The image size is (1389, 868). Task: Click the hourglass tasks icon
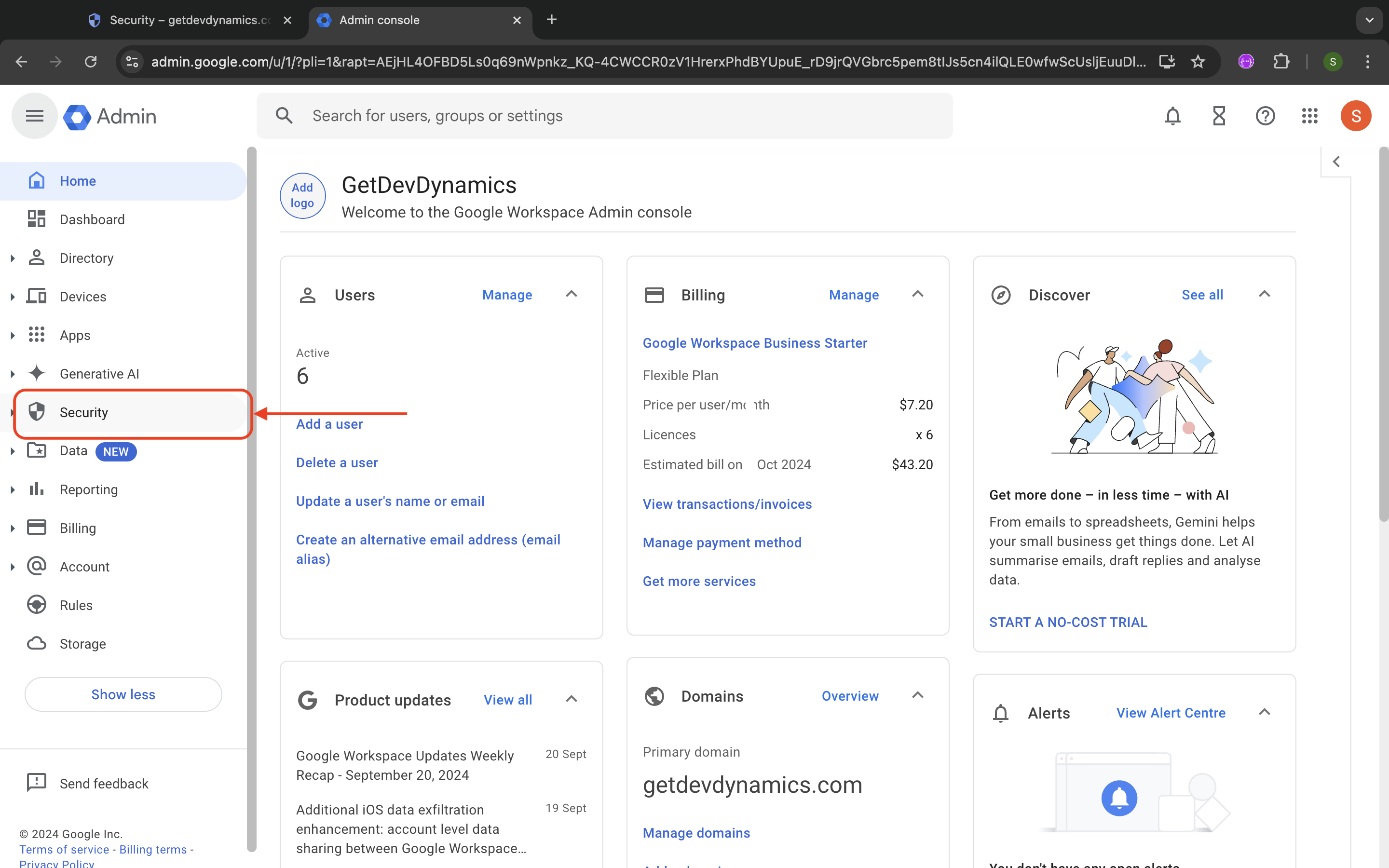[1219, 116]
